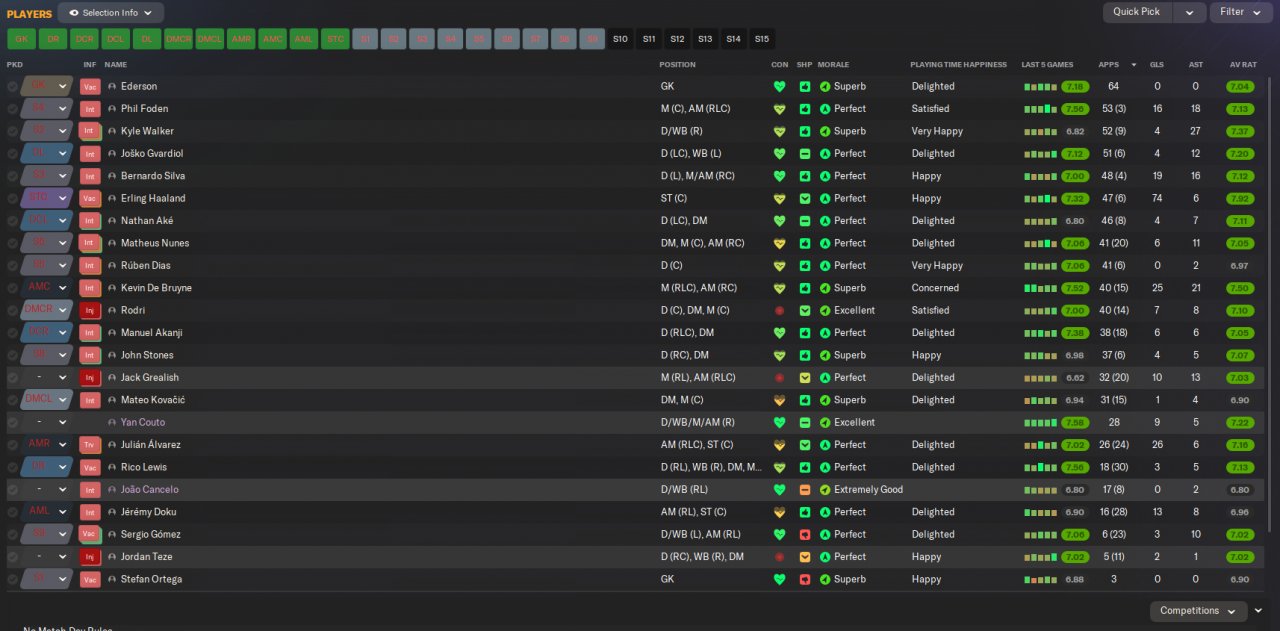Toggle the picked checkmark for Yan Couto
The width and height of the screenshot is (1280, 631).
(x=12, y=422)
